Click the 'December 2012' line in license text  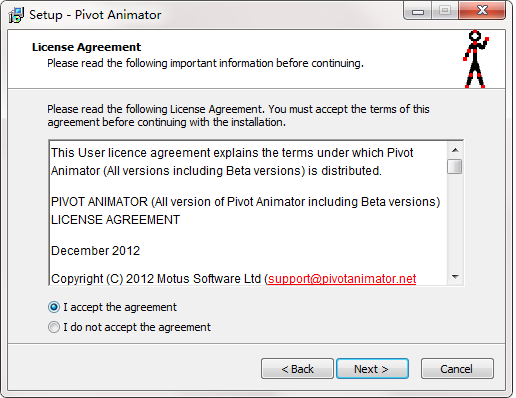click(96, 251)
